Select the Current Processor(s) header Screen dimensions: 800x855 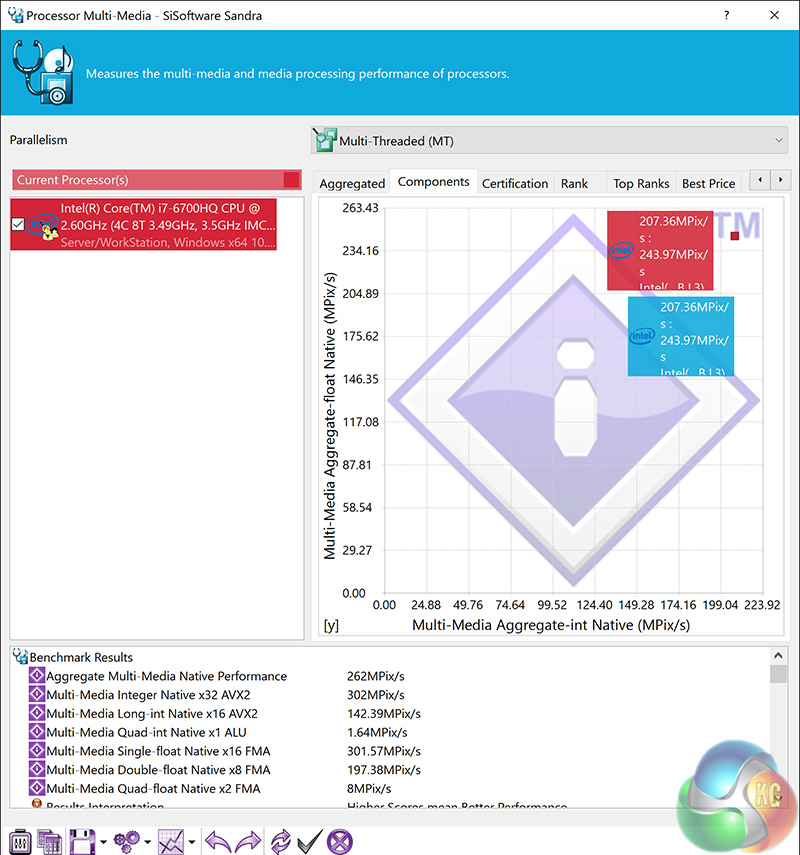(157, 180)
